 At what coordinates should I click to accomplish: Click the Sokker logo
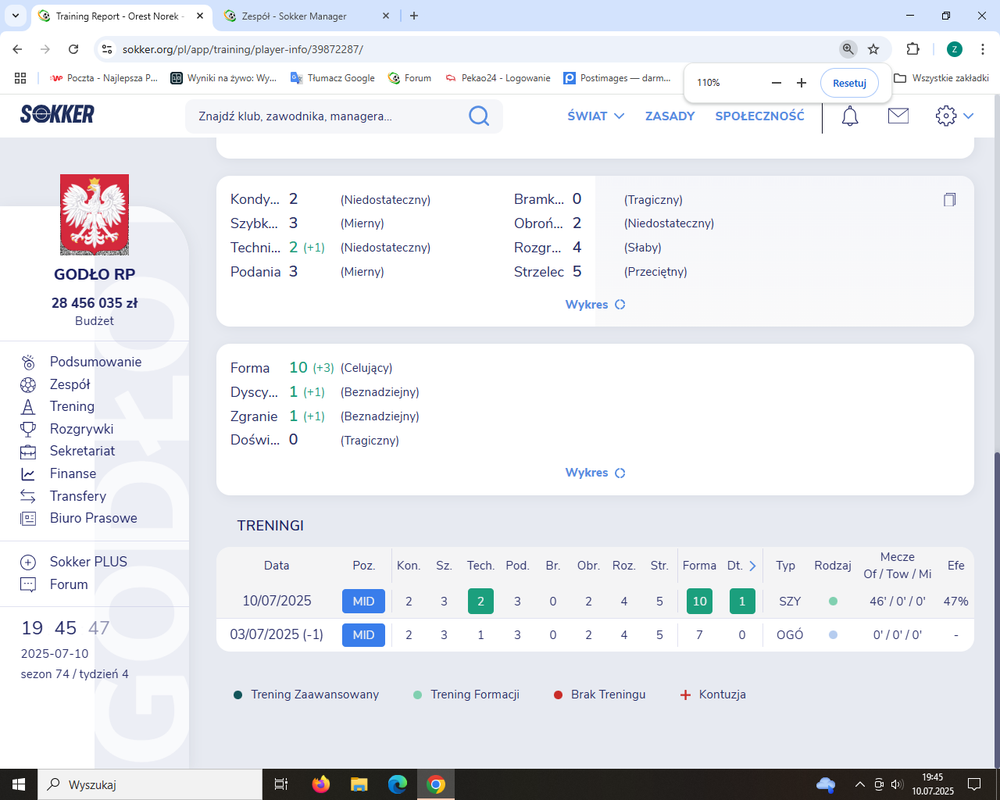pyautogui.click(x=57, y=115)
